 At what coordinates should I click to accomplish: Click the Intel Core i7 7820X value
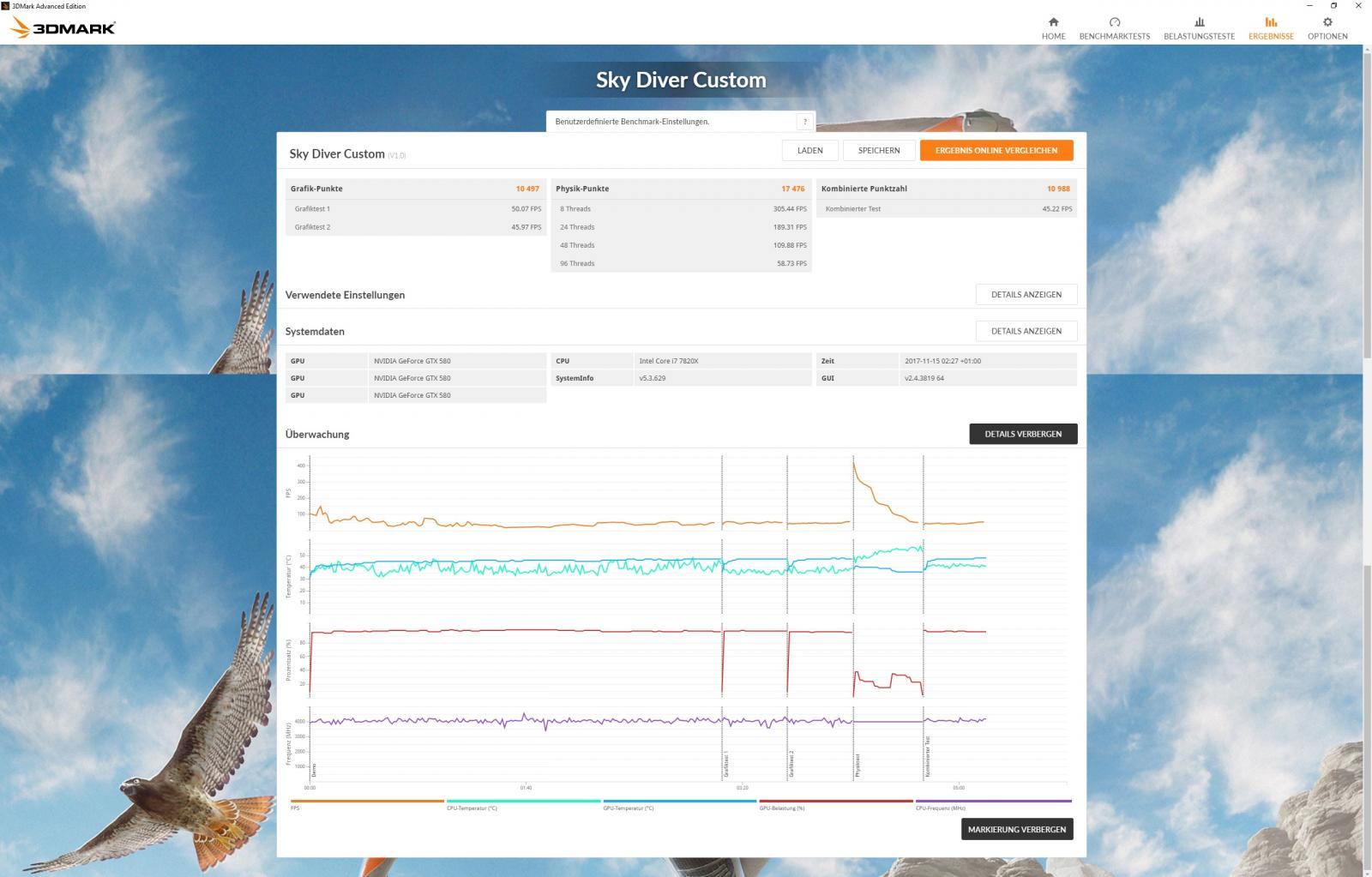pos(669,361)
